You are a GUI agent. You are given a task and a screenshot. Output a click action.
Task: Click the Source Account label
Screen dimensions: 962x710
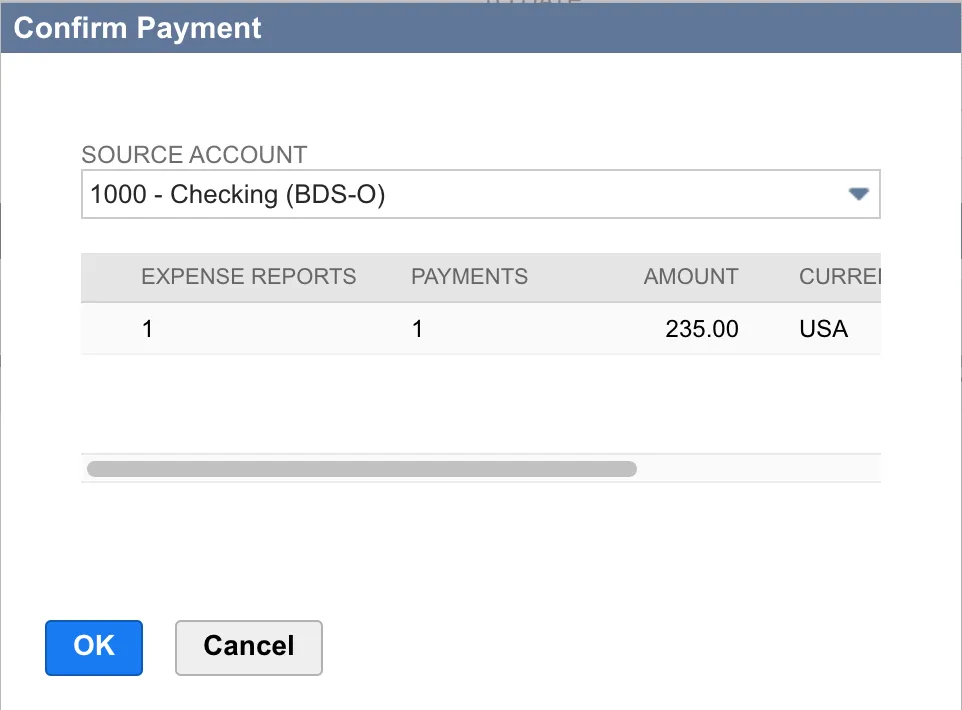pos(194,155)
